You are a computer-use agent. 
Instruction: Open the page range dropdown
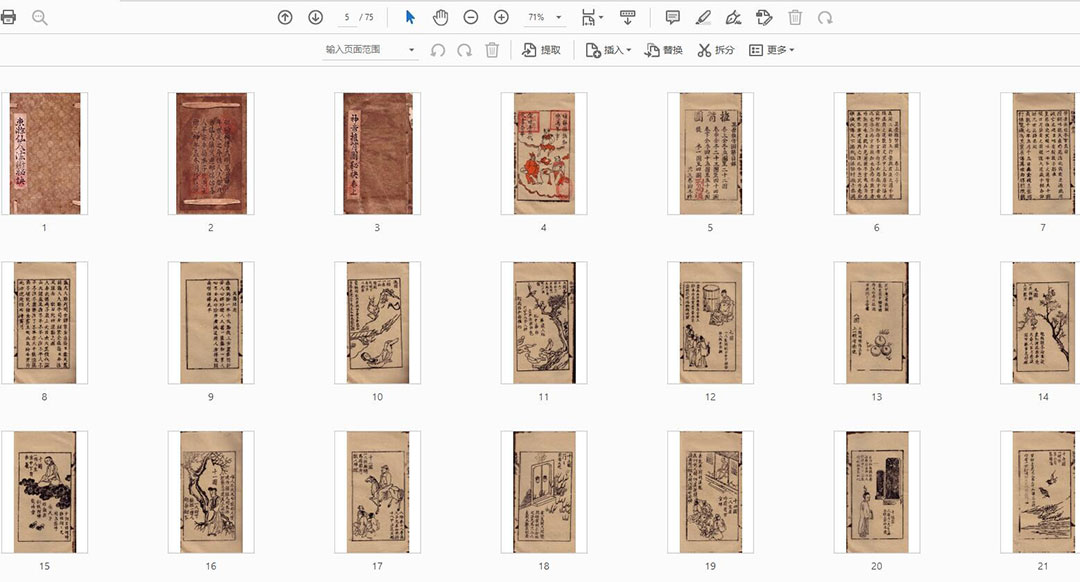[411, 50]
